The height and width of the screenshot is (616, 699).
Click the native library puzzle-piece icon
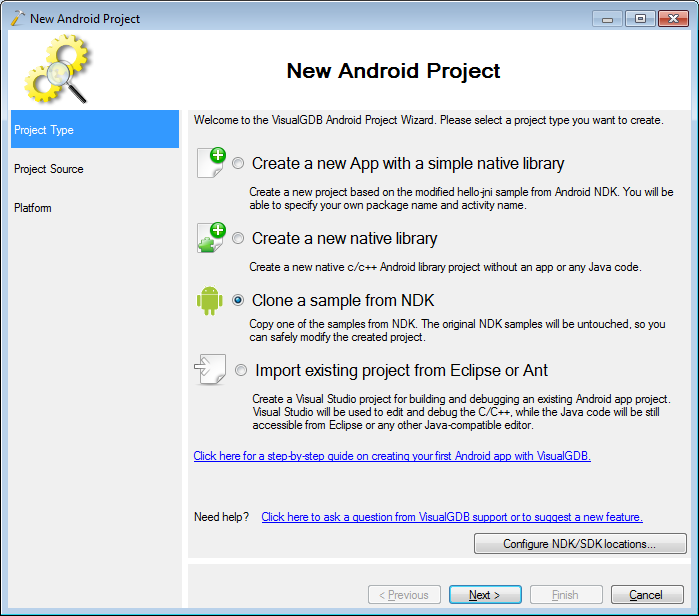point(211,238)
